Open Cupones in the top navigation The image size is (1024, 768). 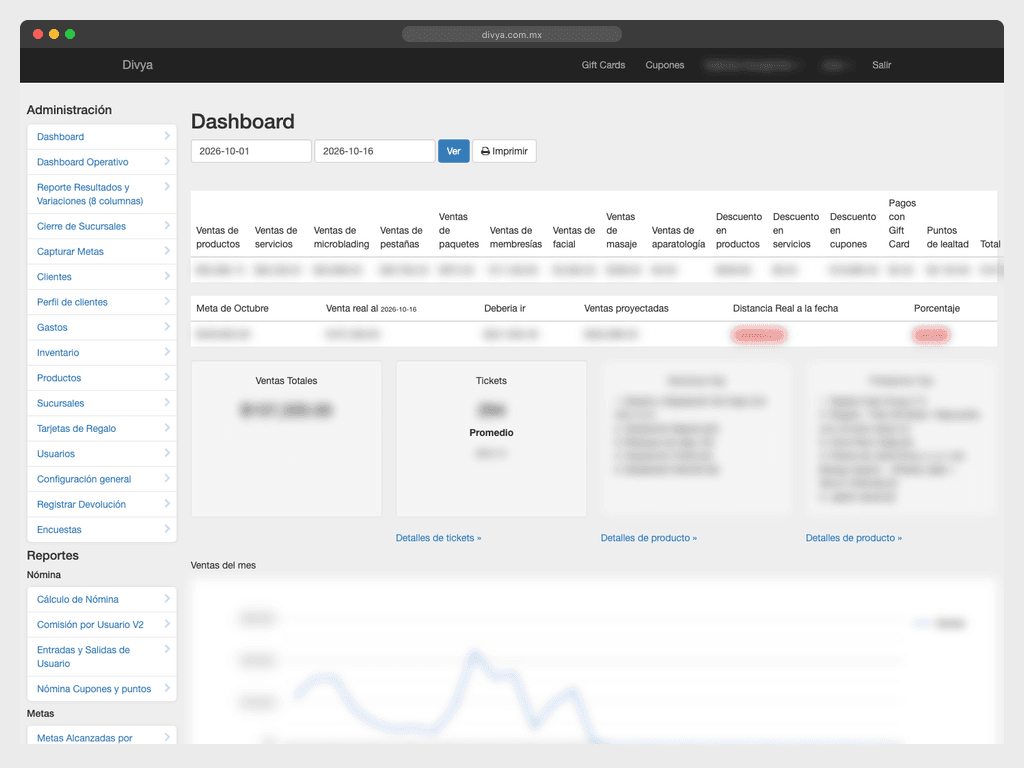click(x=665, y=65)
